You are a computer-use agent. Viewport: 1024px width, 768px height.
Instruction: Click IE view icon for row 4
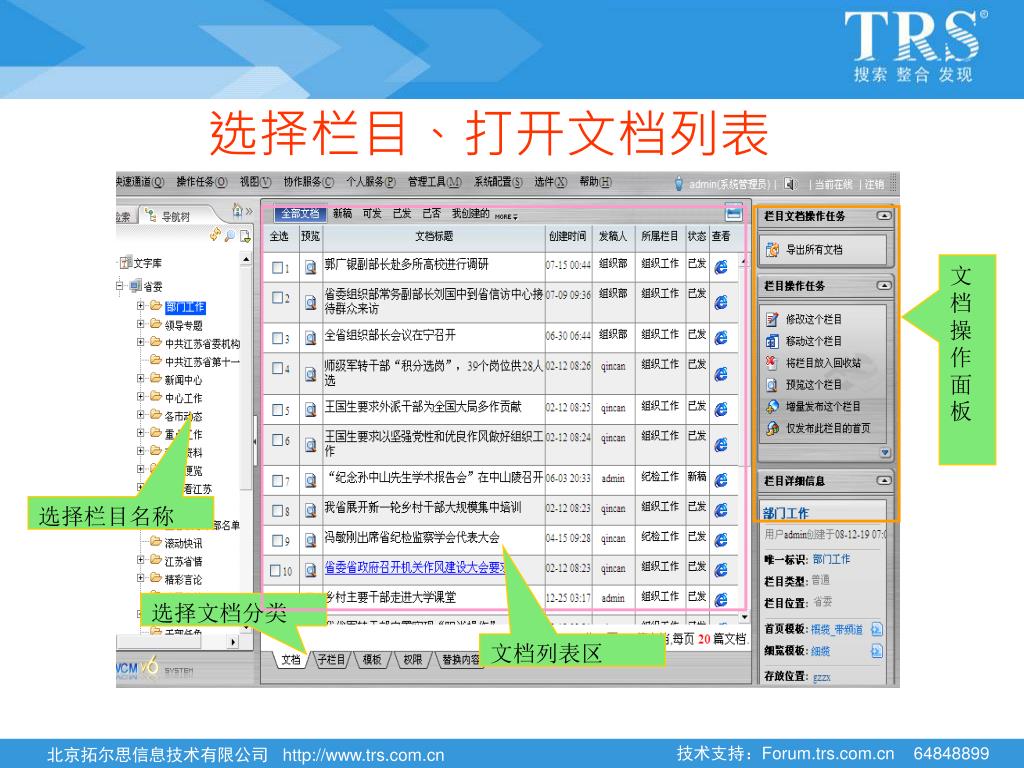(x=721, y=374)
